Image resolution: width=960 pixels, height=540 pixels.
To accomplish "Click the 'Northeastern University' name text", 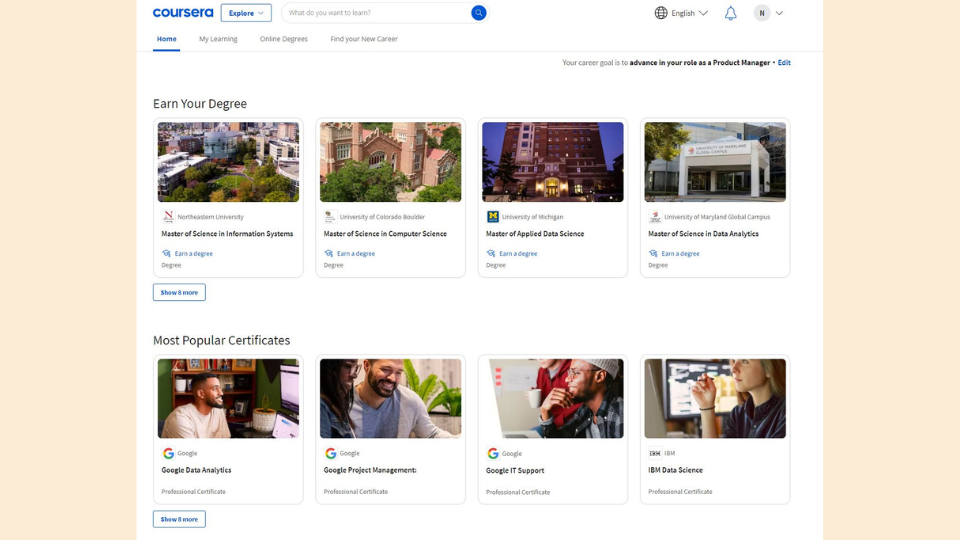I will [211, 217].
